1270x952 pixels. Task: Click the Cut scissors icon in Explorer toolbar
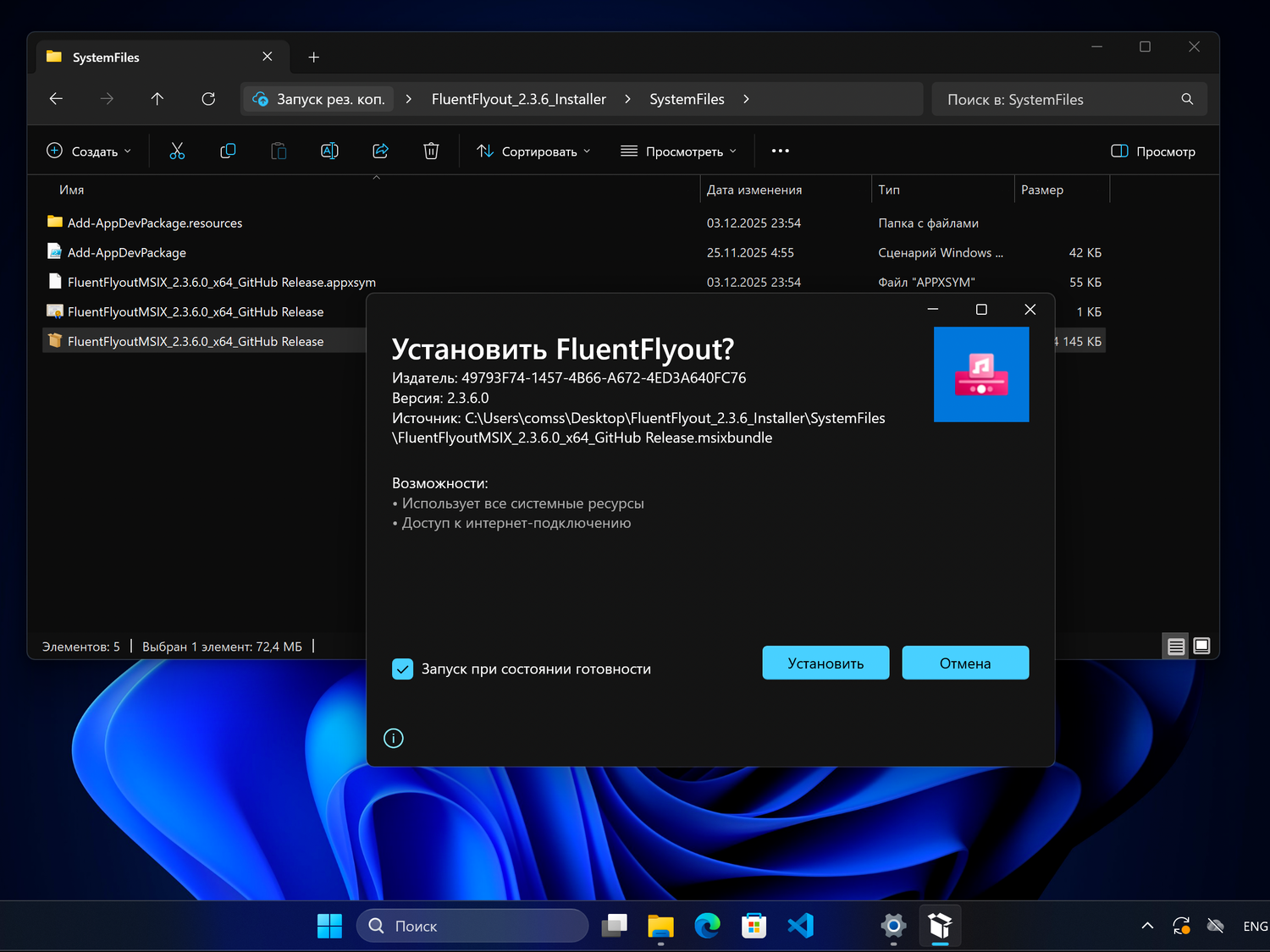coord(177,151)
